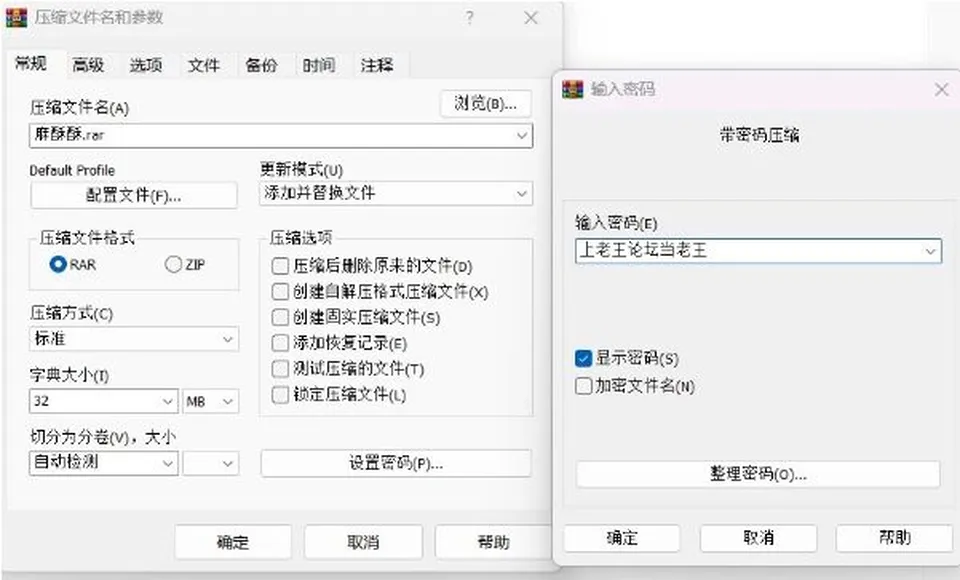
Task: Click the 浏览(B)... button
Action: pyautogui.click(x=486, y=104)
